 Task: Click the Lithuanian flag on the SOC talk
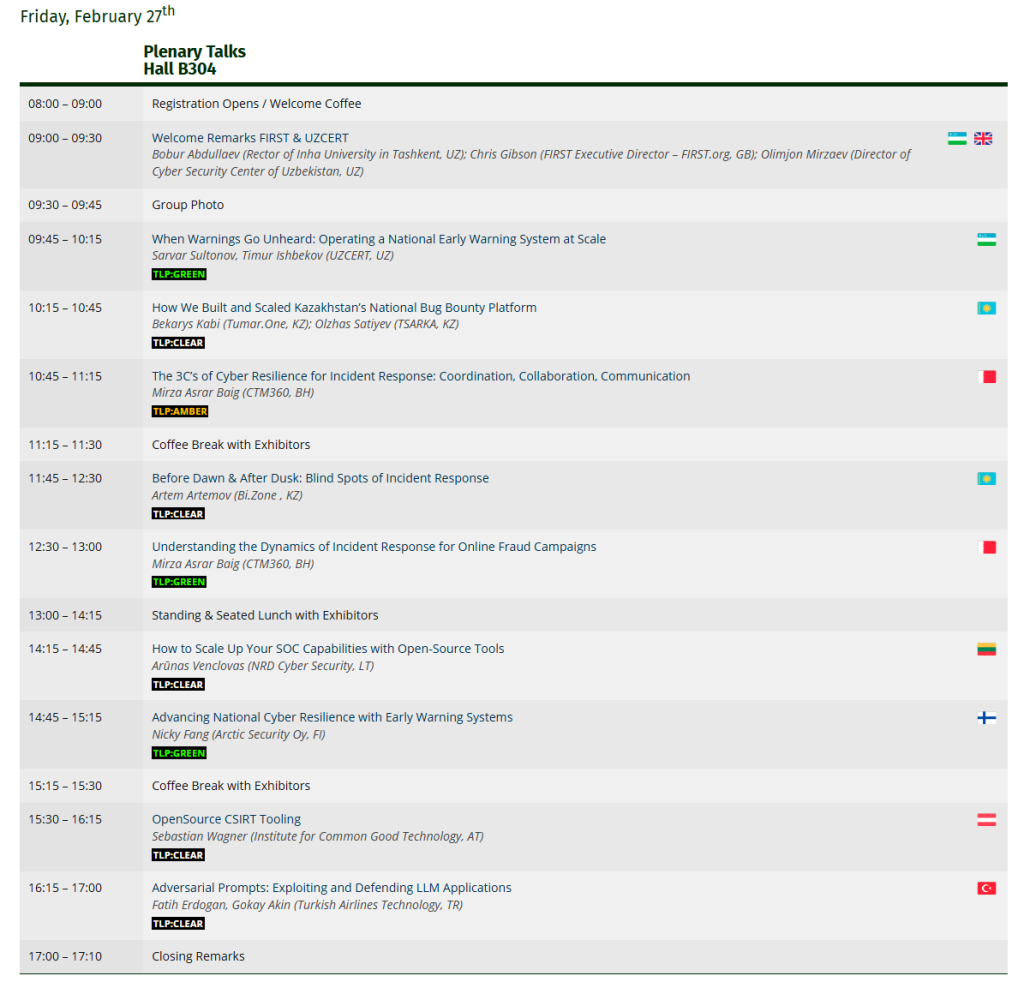pyautogui.click(x=986, y=649)
